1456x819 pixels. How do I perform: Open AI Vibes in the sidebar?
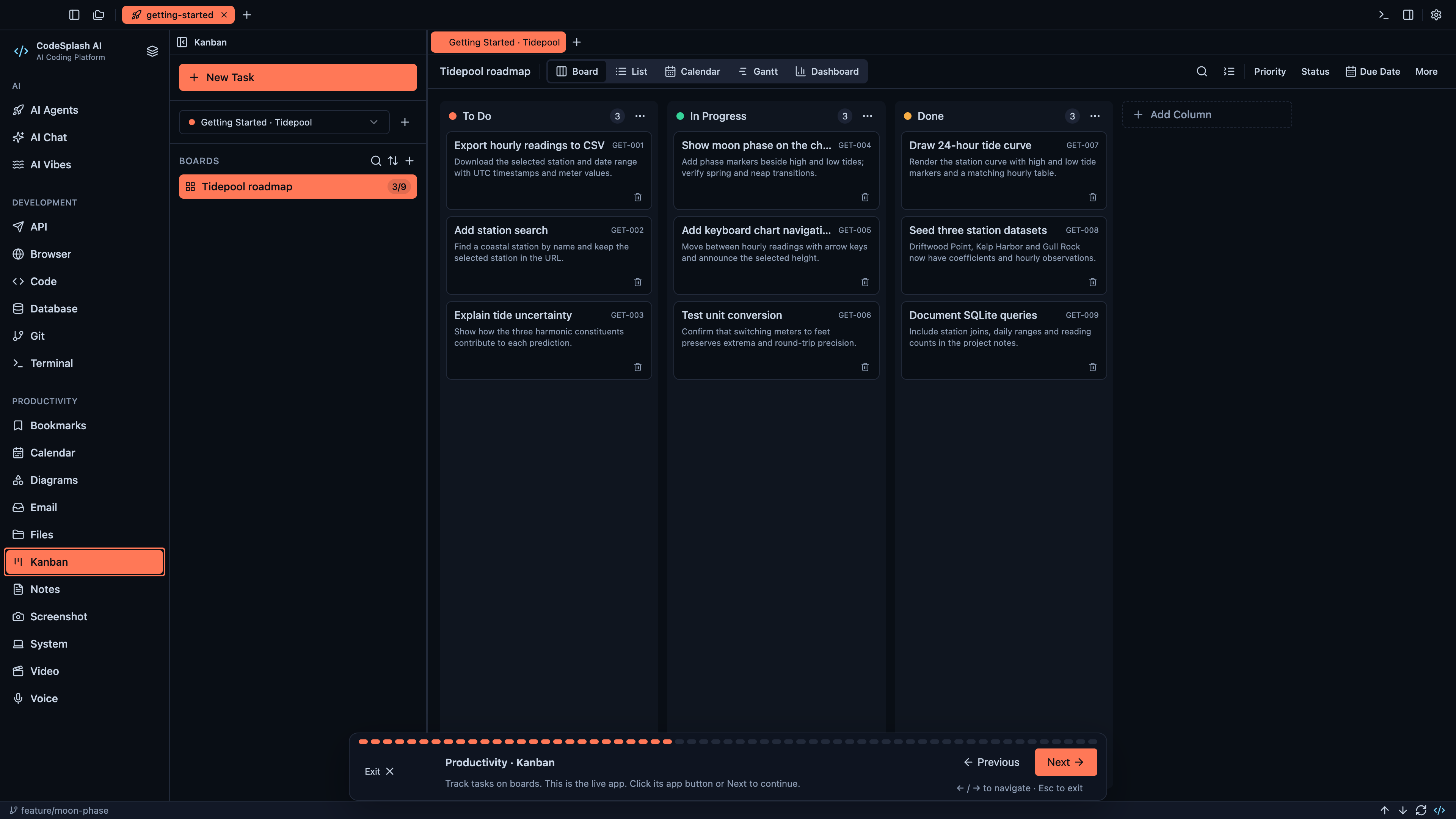84,165
